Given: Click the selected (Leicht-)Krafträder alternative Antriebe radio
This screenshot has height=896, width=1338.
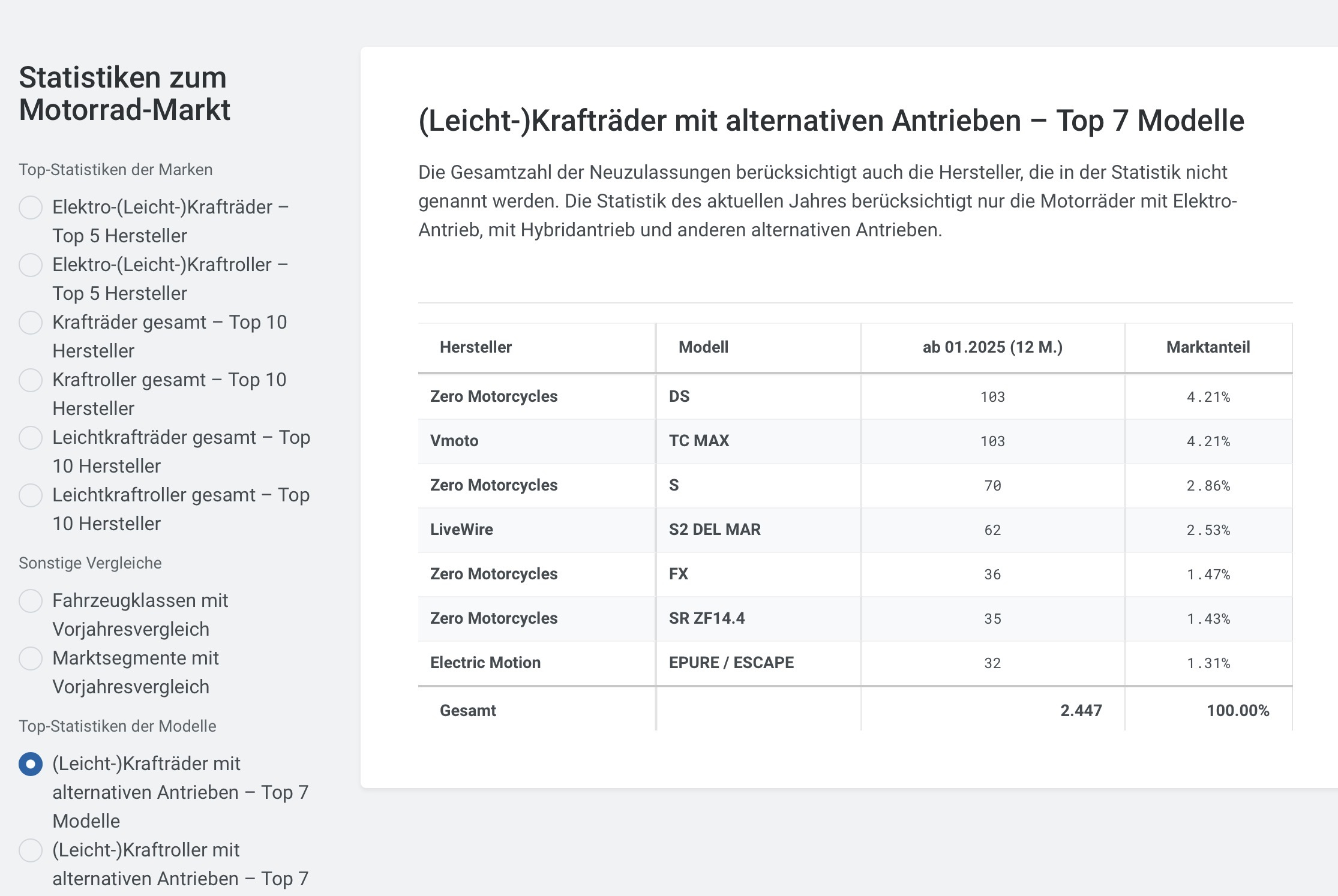Looking at the screenshot, I should 31,764.
